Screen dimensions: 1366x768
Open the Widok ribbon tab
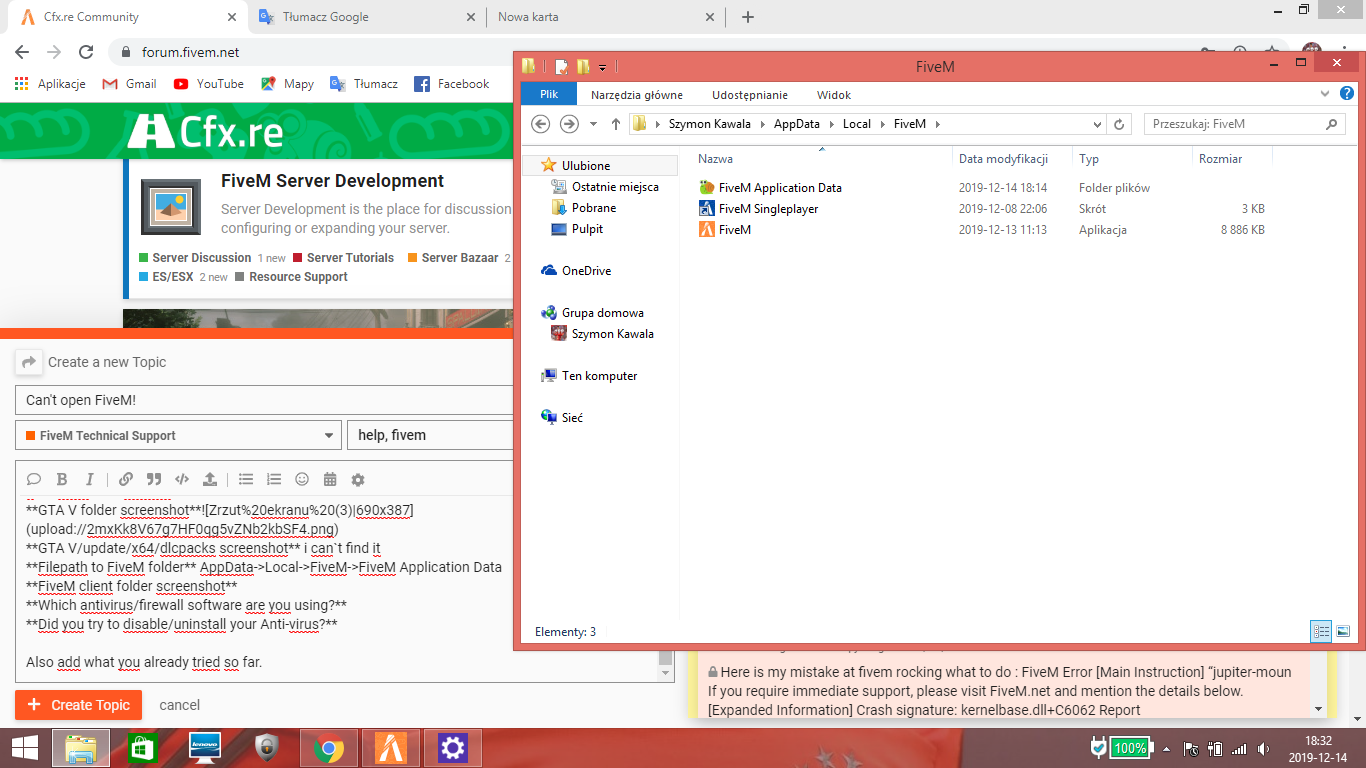(x=833, y=95)
